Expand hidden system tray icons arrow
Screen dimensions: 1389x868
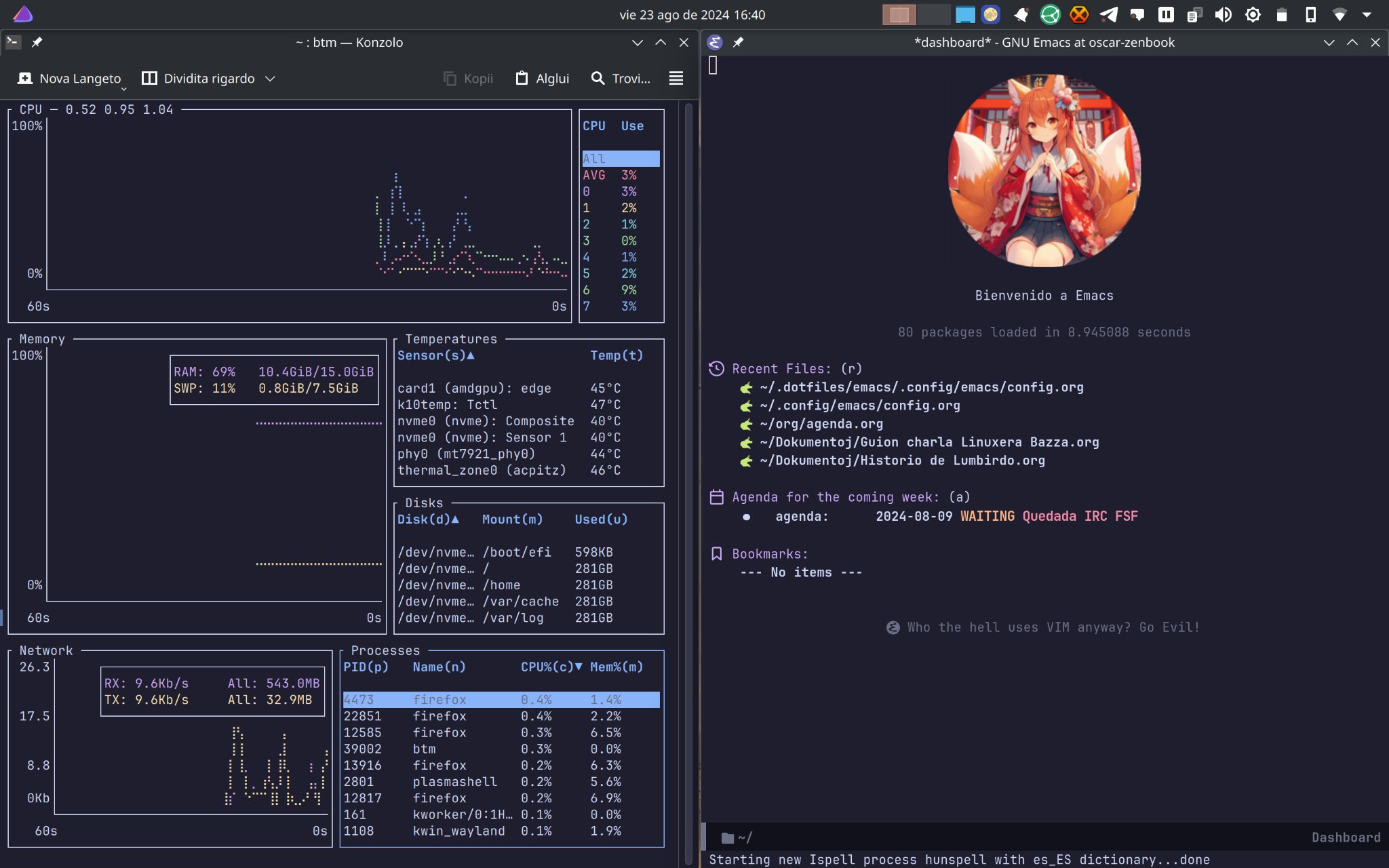(x=1367, y=14)
